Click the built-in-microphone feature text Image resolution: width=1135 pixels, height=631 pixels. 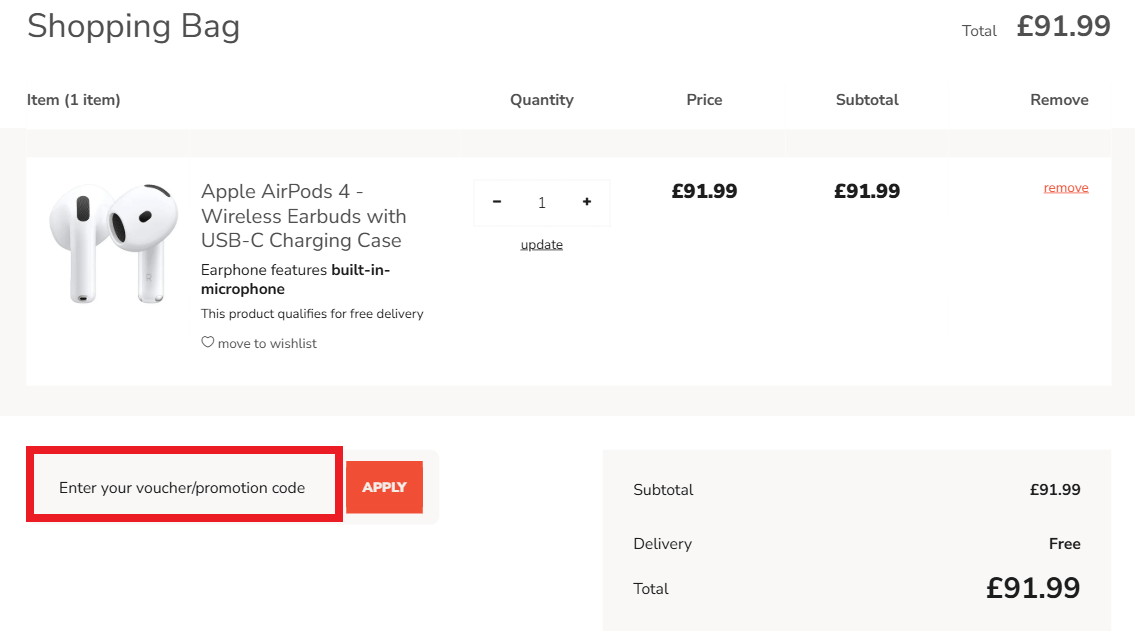pyautogui.click(x=295, y=279)
